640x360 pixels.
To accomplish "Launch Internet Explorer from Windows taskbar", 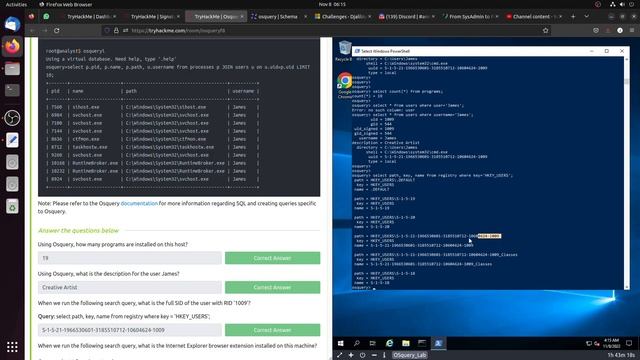I will tap(389, 343).
